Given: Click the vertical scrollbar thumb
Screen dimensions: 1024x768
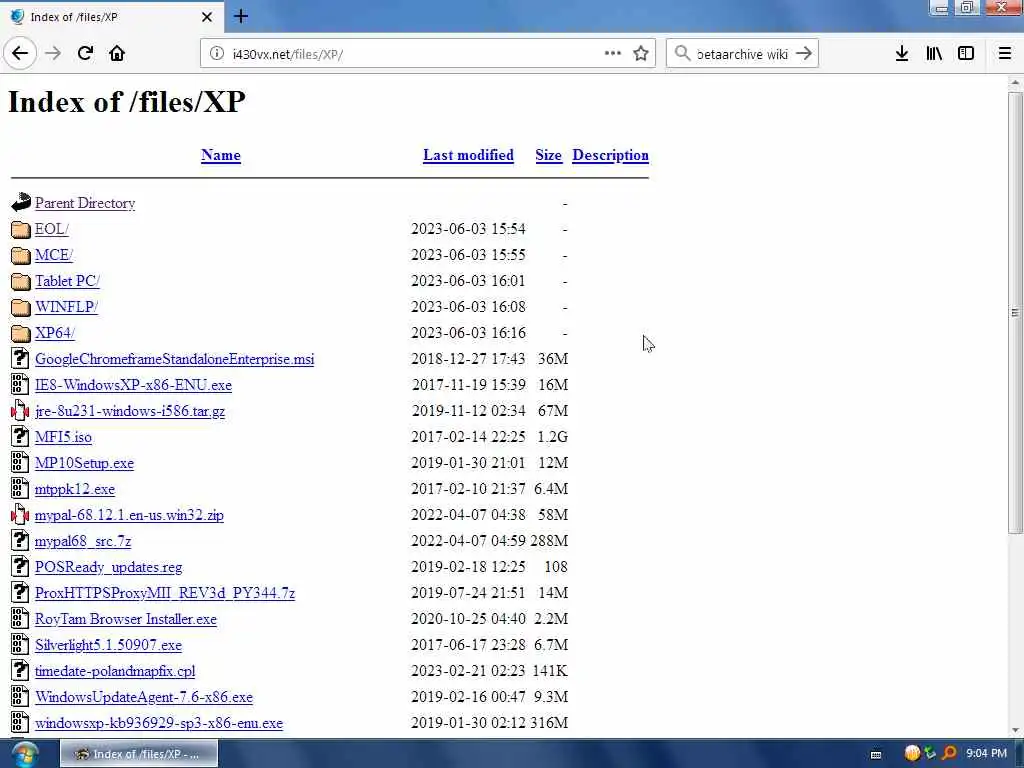Looking at the screenshot, I should (x=1015, y=312).
